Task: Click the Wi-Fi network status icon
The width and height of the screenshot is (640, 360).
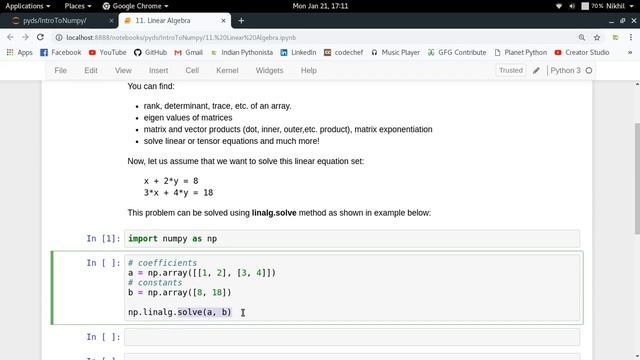Action: 559,6
